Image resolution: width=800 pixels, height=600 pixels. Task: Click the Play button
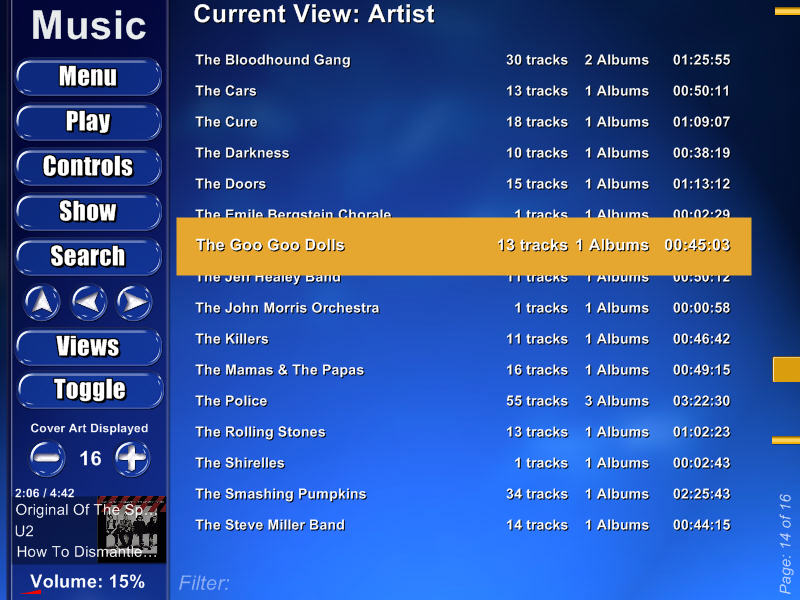88,121
